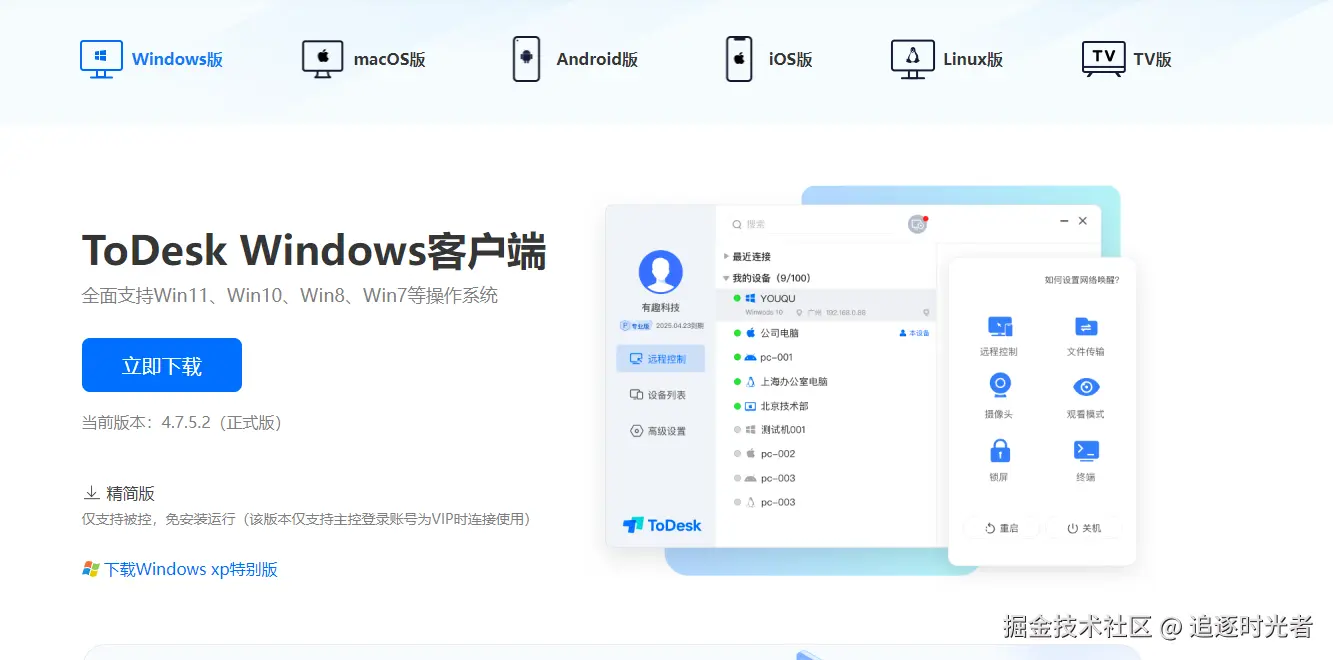Viewport: 1333px width, 660px height.
Task: Open 下载Windows xp特别版 link
Action: pyautogui.click(x=191, y=569)
